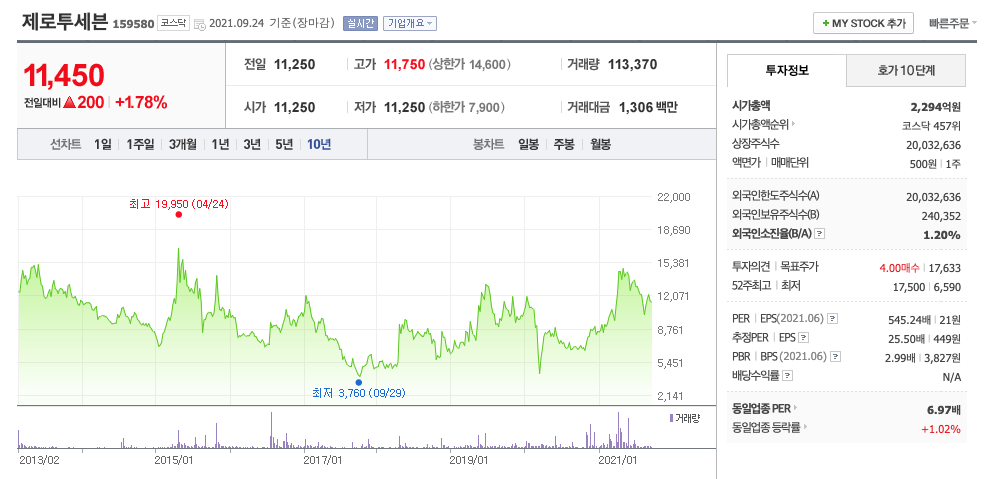Image resolution: width=996 pixels, height=479 pixels.
Task: Click the 코스닥 market badge
Action: [x=173, y=23]
